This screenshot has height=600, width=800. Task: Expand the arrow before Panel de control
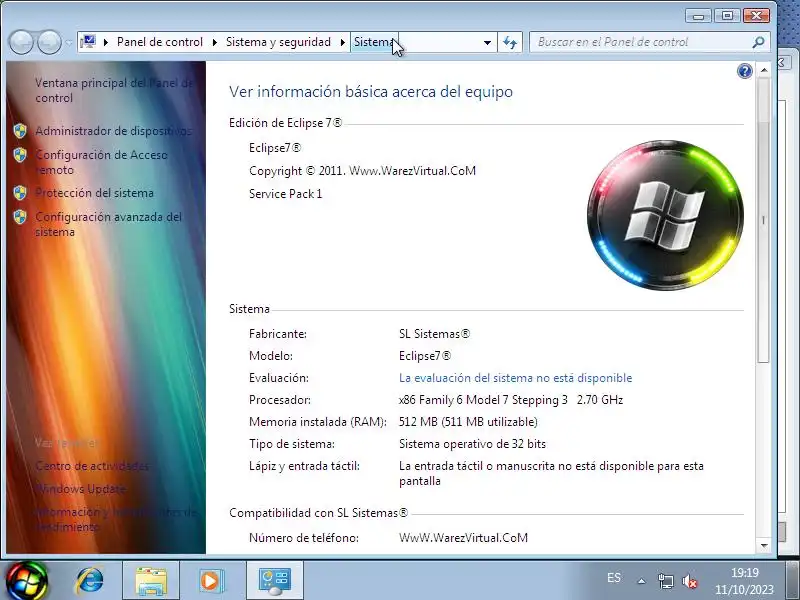coord(106,42)
